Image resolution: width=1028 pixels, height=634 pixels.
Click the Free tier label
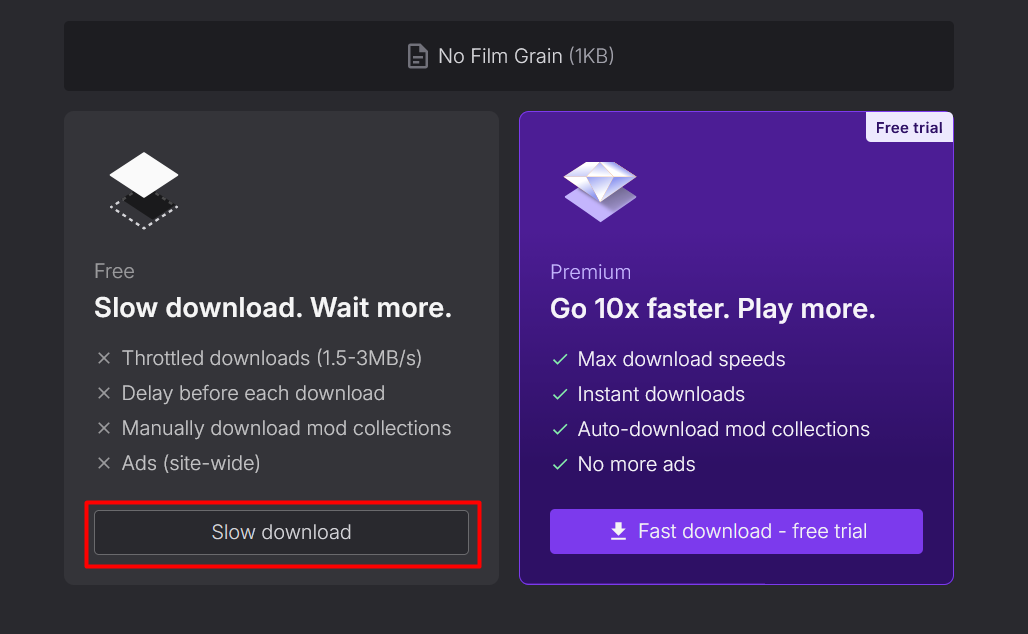(114, 271)
